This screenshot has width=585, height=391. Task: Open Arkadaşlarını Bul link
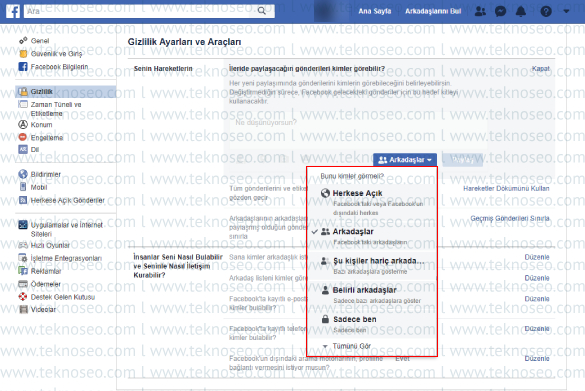click(x=433, y=11)
